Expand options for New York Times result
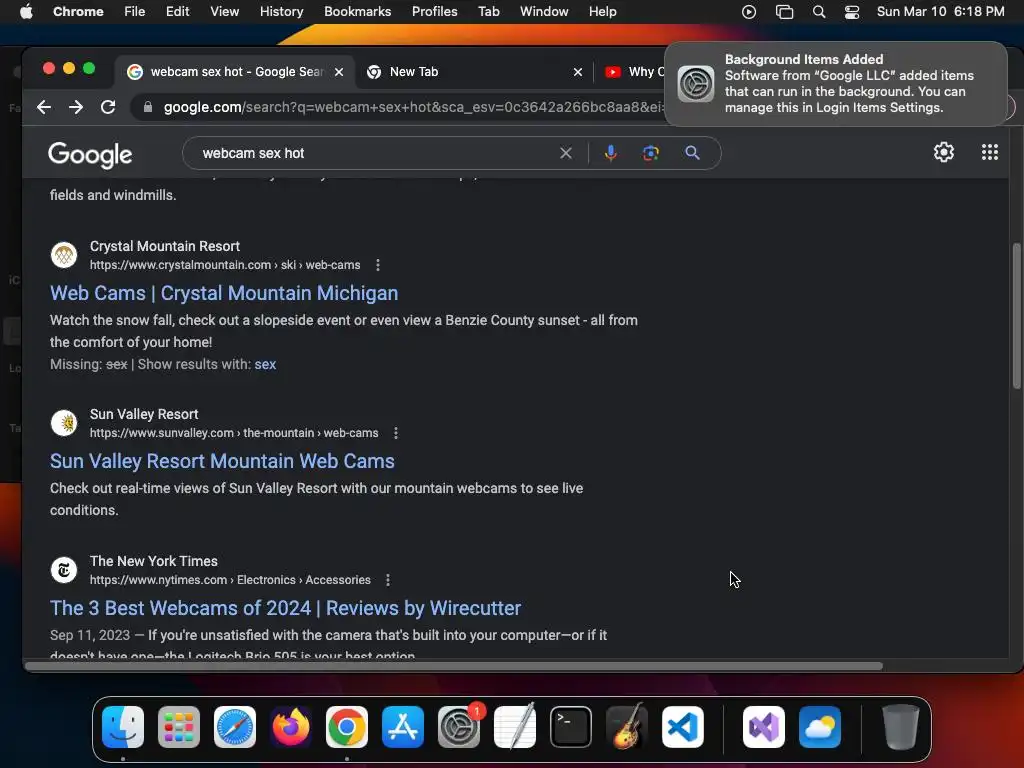Image resolution: width=1024 pixels, height=768 pixels. click(x=387, y=580)
